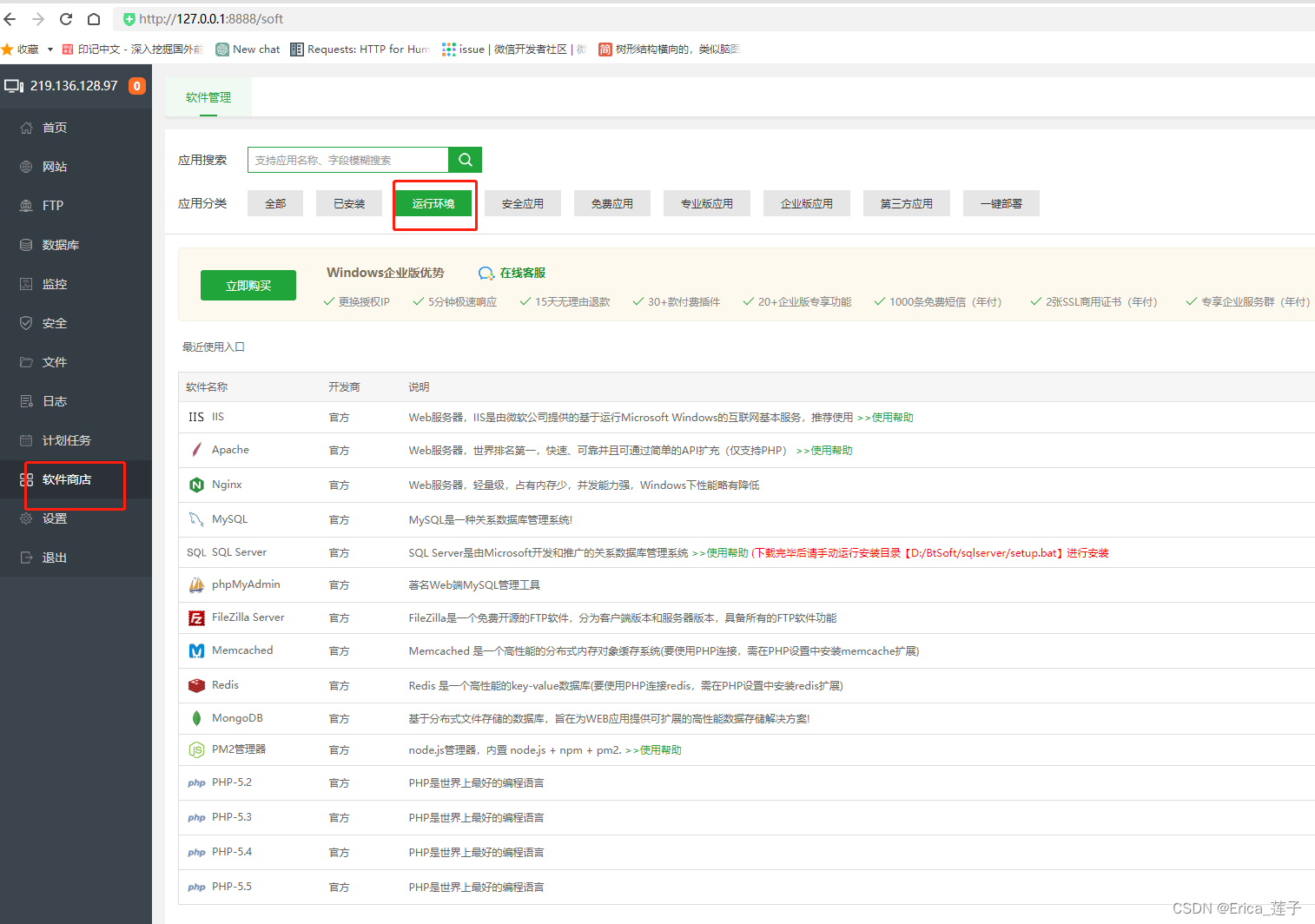Open the 软件商店 sidebar item
The height and width of the screenshot is (924, 1315).
(76, 479)
